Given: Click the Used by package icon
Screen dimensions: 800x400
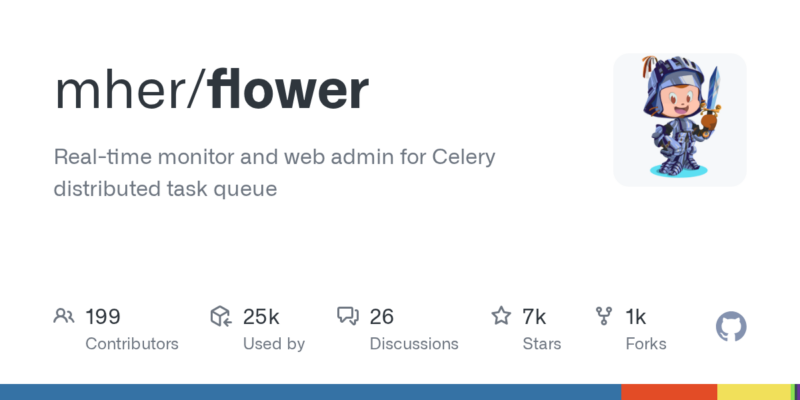Looking at the screenshot, I should [x=221, y=317].
